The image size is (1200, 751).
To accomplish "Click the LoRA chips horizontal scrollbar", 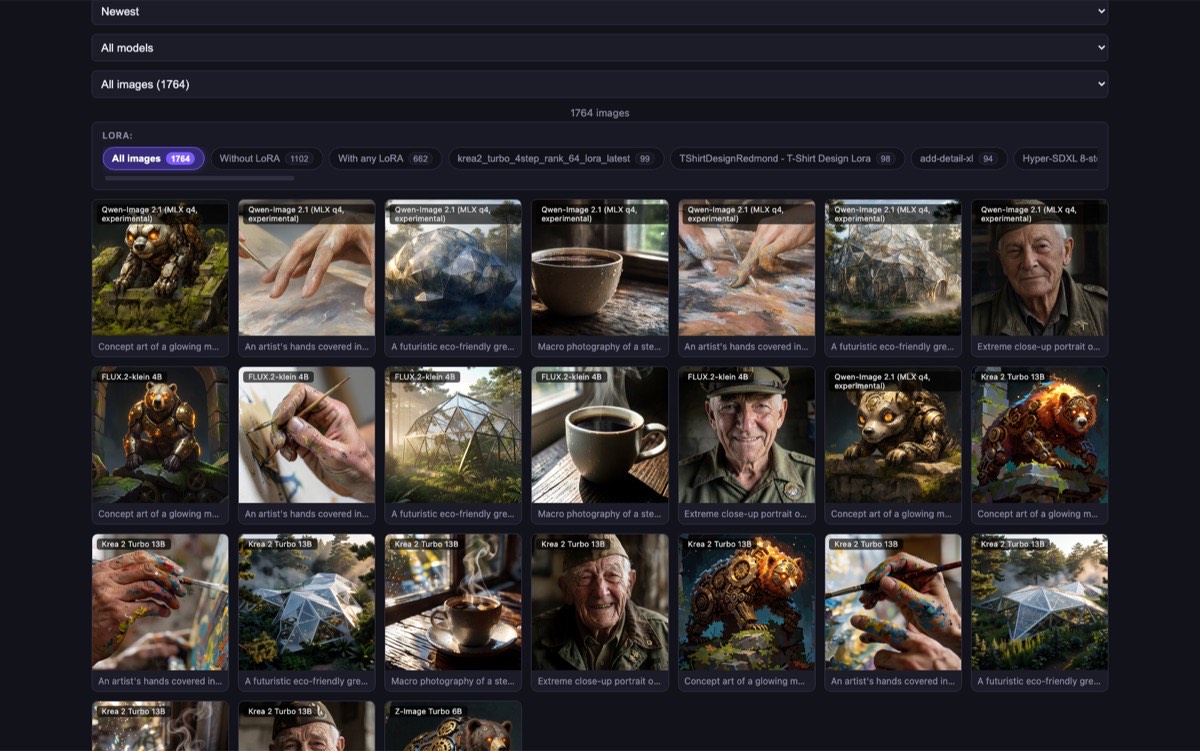I will pos(199,178).
